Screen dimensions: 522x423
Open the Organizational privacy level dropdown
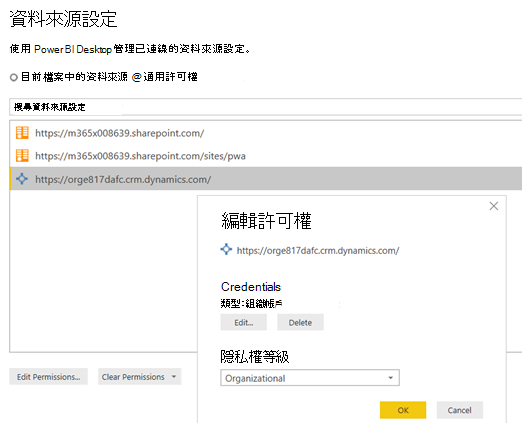310,378
